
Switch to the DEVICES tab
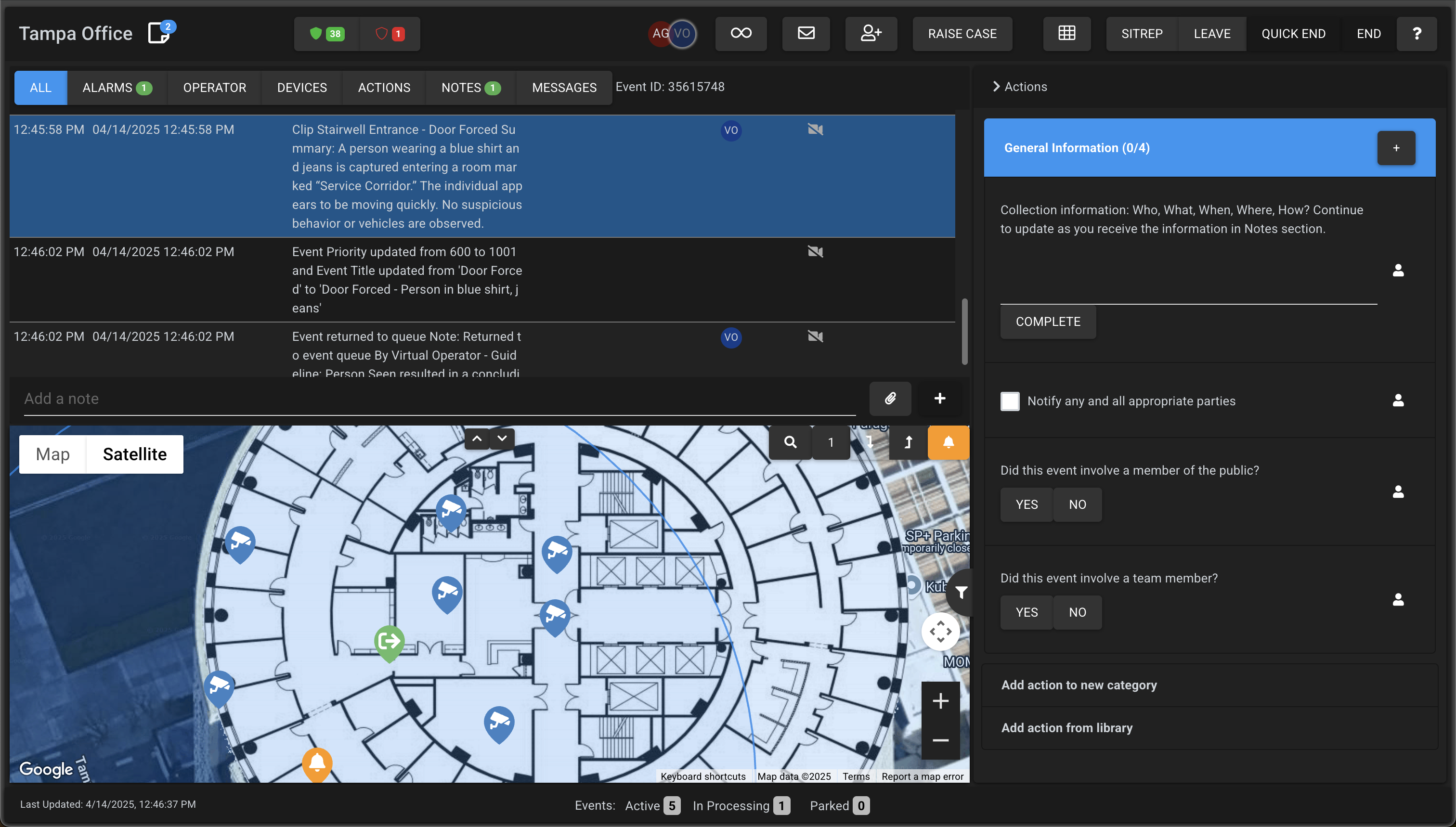302,88
